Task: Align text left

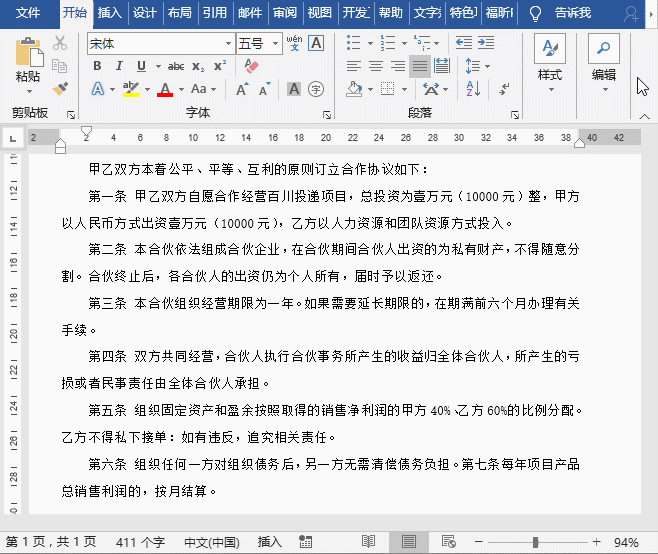Action: 354,66
